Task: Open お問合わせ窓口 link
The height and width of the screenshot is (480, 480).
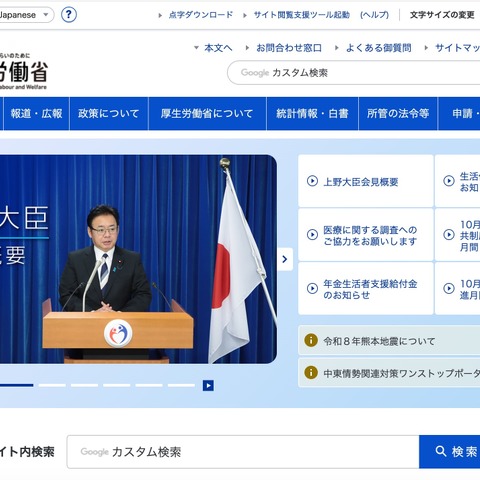Action: (289, 48)
